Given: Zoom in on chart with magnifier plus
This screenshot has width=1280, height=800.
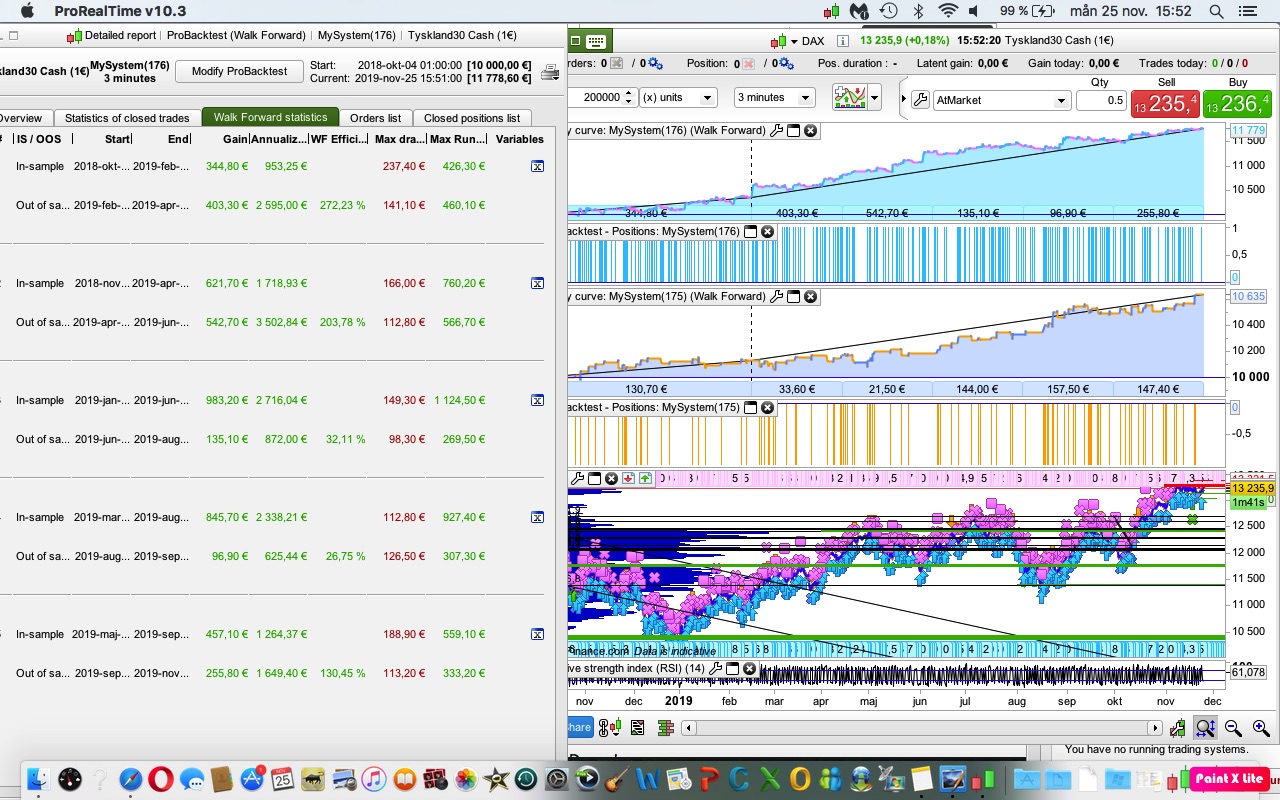Looking at the screenshot, I should [x=1260, y=729].
